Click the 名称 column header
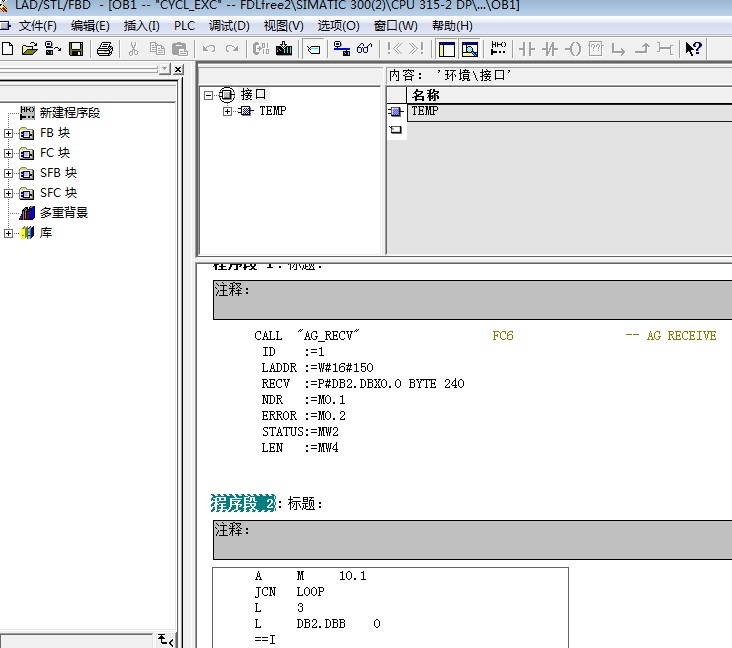This screenshot has height=648, width=732. 570,95
